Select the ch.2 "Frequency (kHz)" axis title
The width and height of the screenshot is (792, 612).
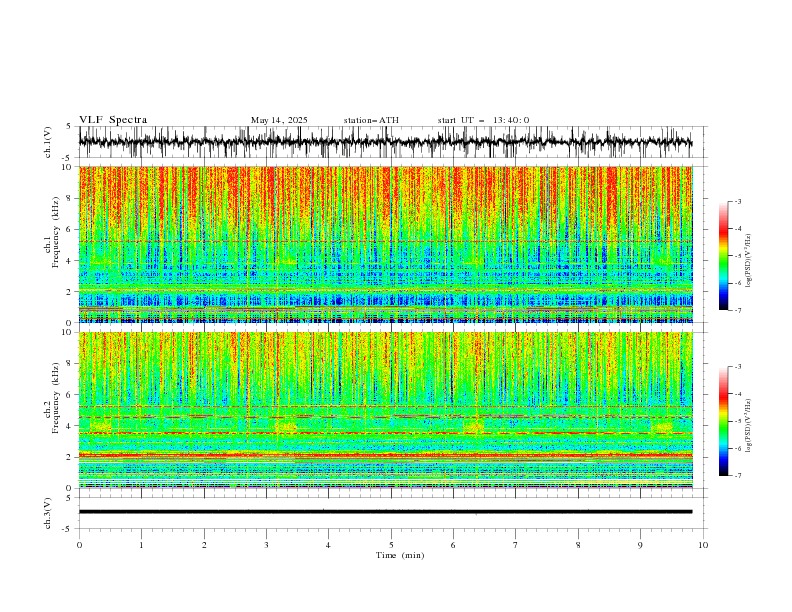point(56,398)
